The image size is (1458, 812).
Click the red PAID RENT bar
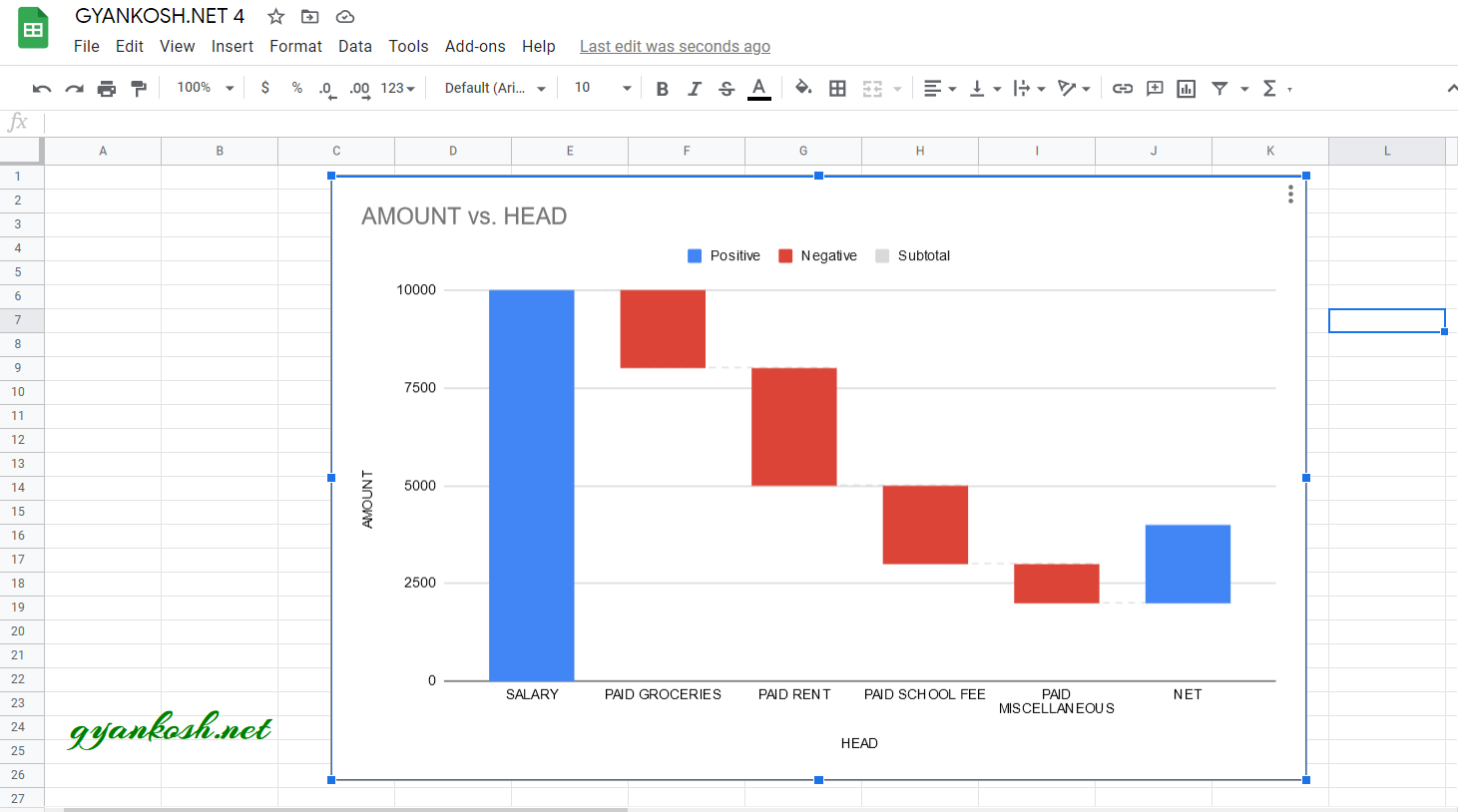794,427
